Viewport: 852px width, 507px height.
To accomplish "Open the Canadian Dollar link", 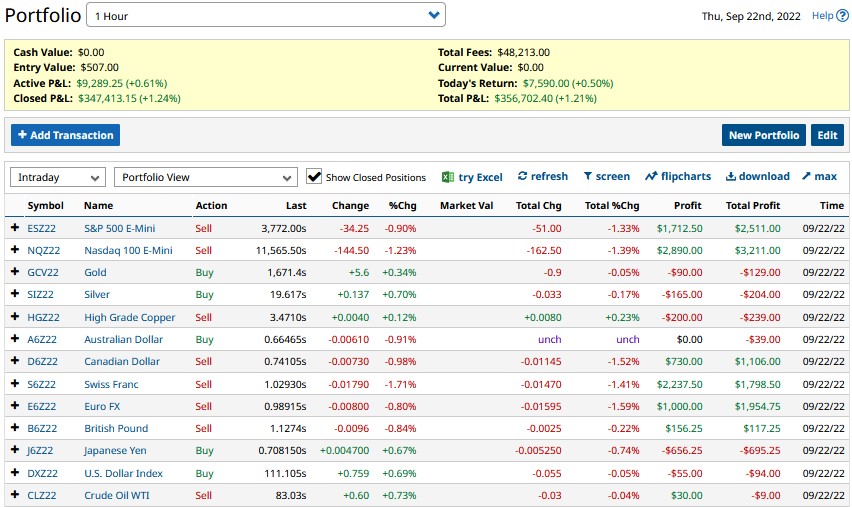I will pyautogui.click(x=122, y=361).
